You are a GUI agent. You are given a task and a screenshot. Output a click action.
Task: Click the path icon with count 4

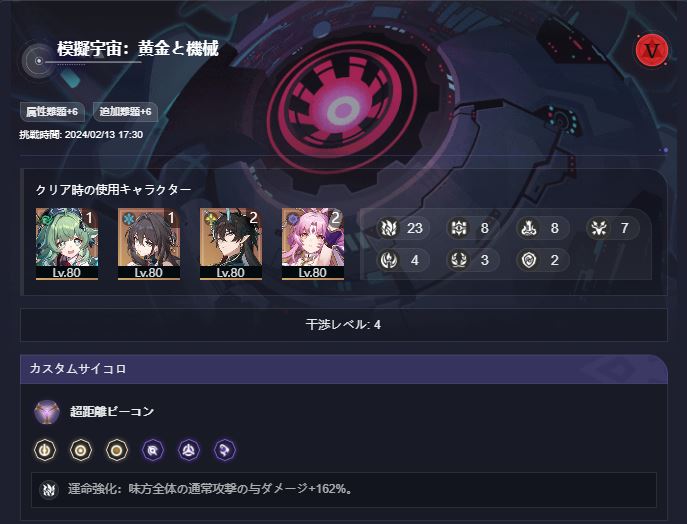pos(389,260)
